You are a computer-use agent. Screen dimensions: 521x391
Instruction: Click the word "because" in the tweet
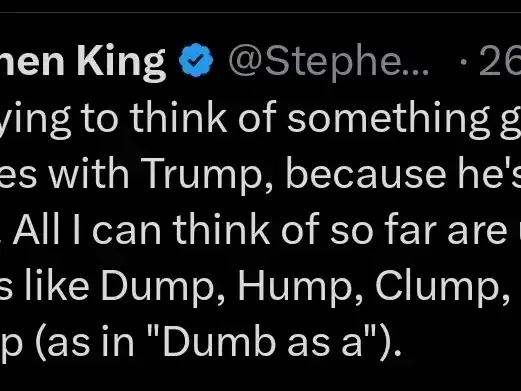click(366, 174)
